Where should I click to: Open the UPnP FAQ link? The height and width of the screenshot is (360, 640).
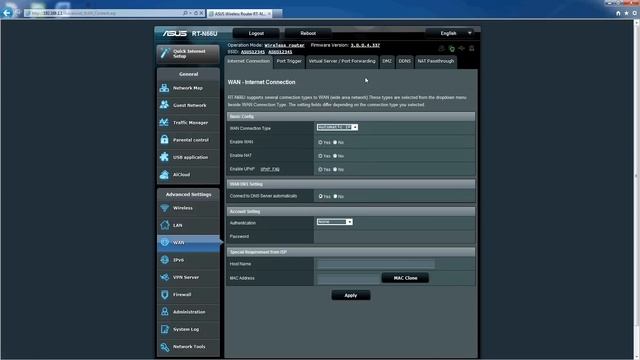tap(270, 169)
